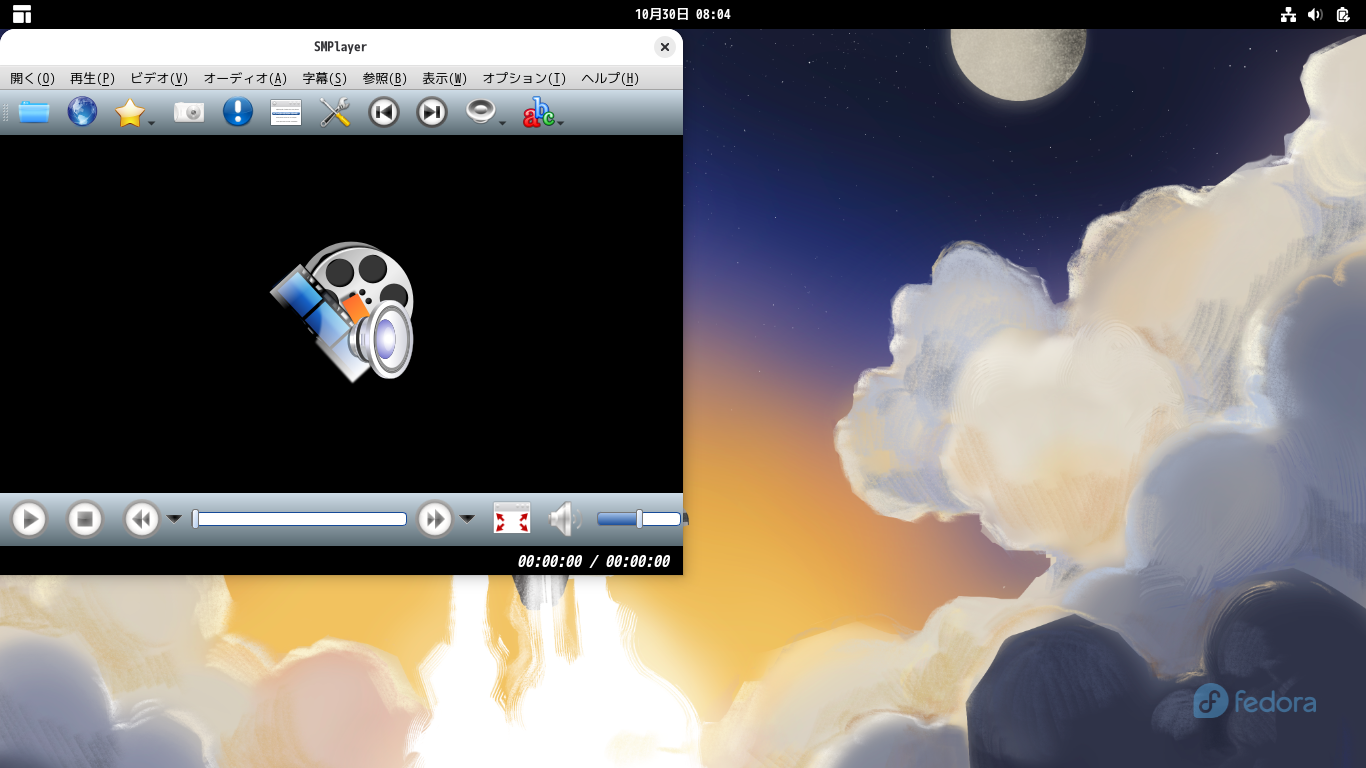Expand the arrow beside the rewind button
The image size is (1366, 768).
[x=174, y=518]
